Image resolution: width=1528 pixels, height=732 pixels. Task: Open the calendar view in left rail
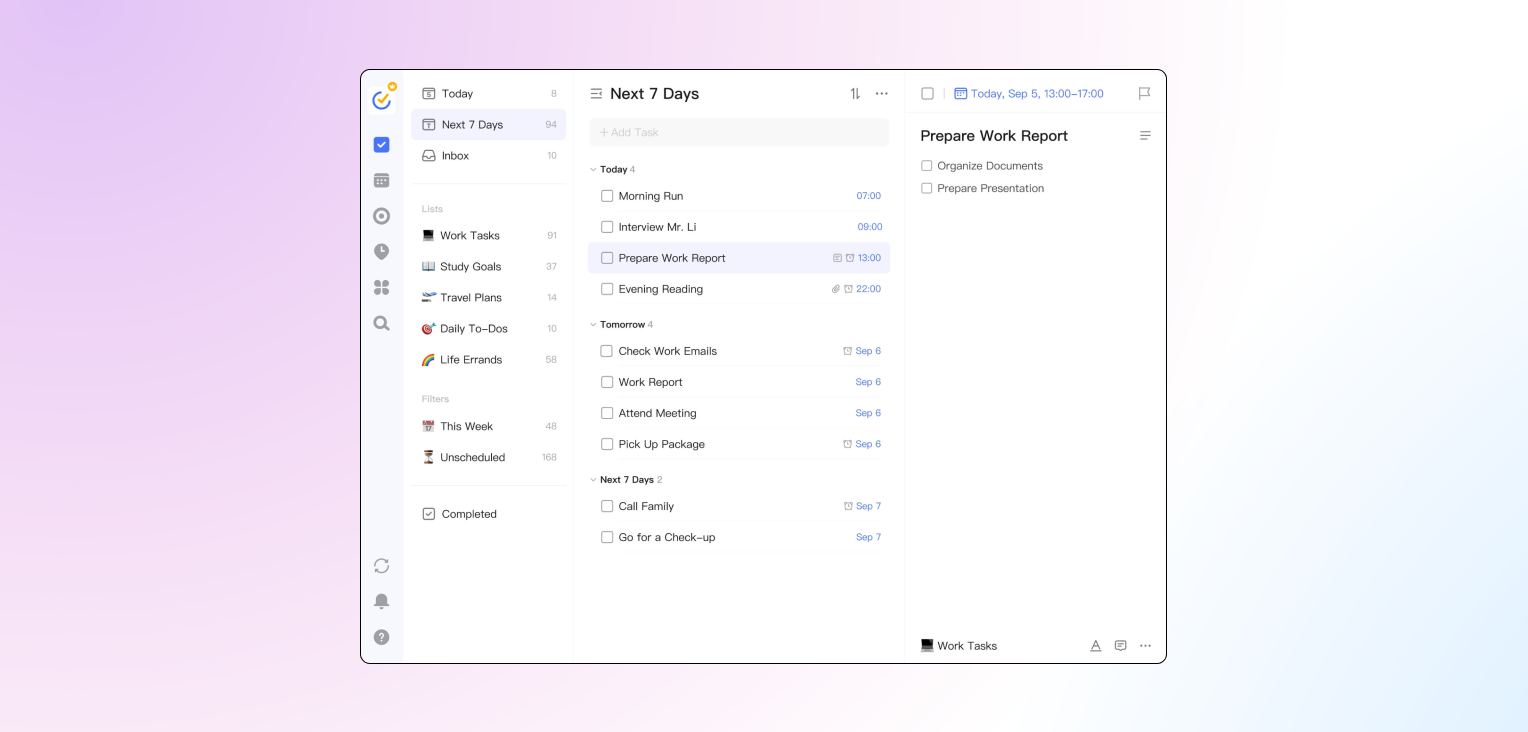tap(381, 181)
